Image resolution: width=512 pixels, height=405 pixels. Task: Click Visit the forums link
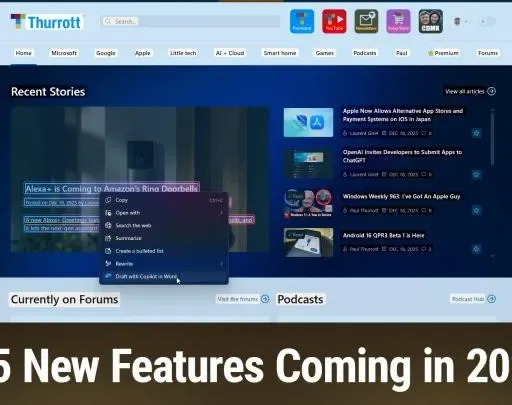238,299
